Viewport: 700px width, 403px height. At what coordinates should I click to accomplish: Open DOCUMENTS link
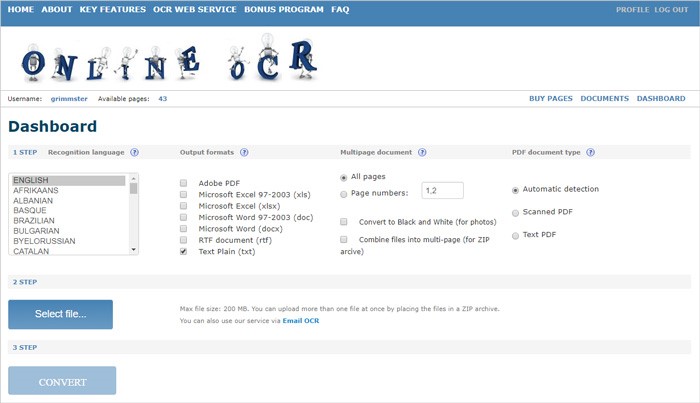(604, 99)
